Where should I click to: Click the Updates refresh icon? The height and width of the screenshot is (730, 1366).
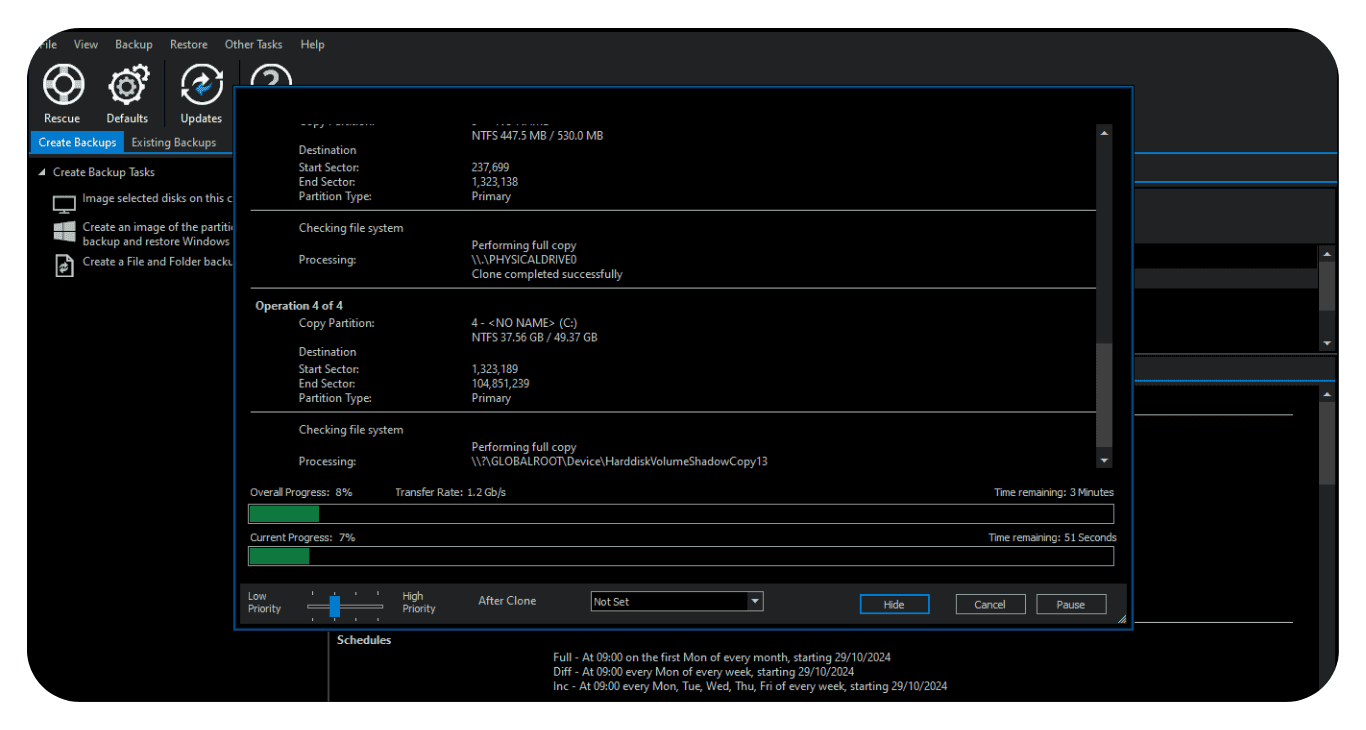(201, 86)
